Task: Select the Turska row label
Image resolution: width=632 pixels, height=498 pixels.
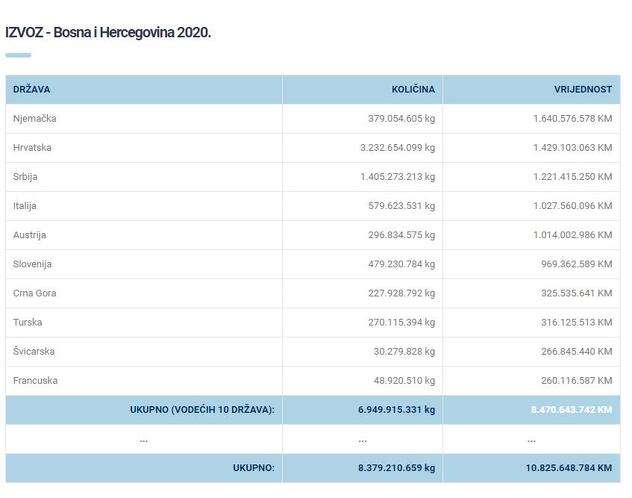Action: pyautogui.click(x=28, y=322)
